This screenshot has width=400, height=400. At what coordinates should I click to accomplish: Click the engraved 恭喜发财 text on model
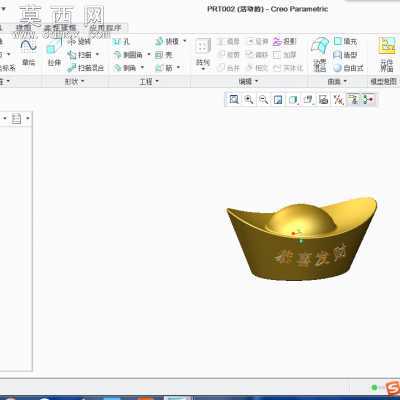coord(311,257)
